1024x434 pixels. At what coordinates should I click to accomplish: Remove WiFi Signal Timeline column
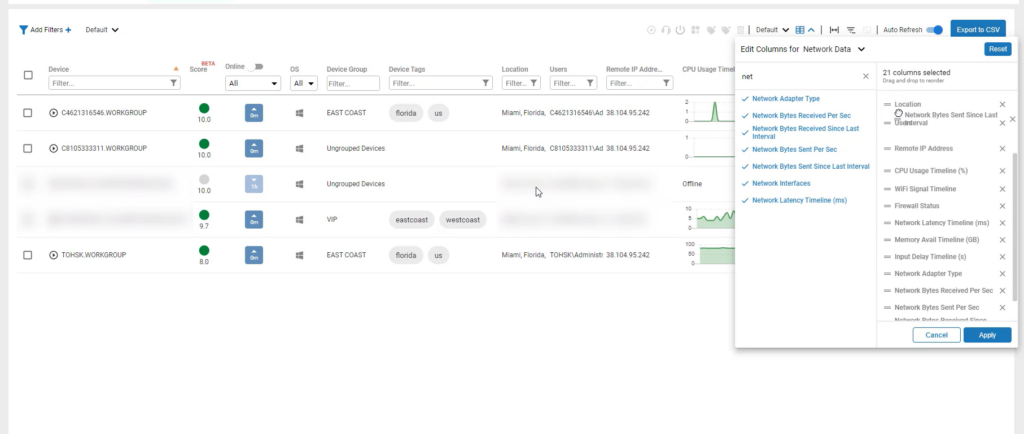(x=1002, y=189)
